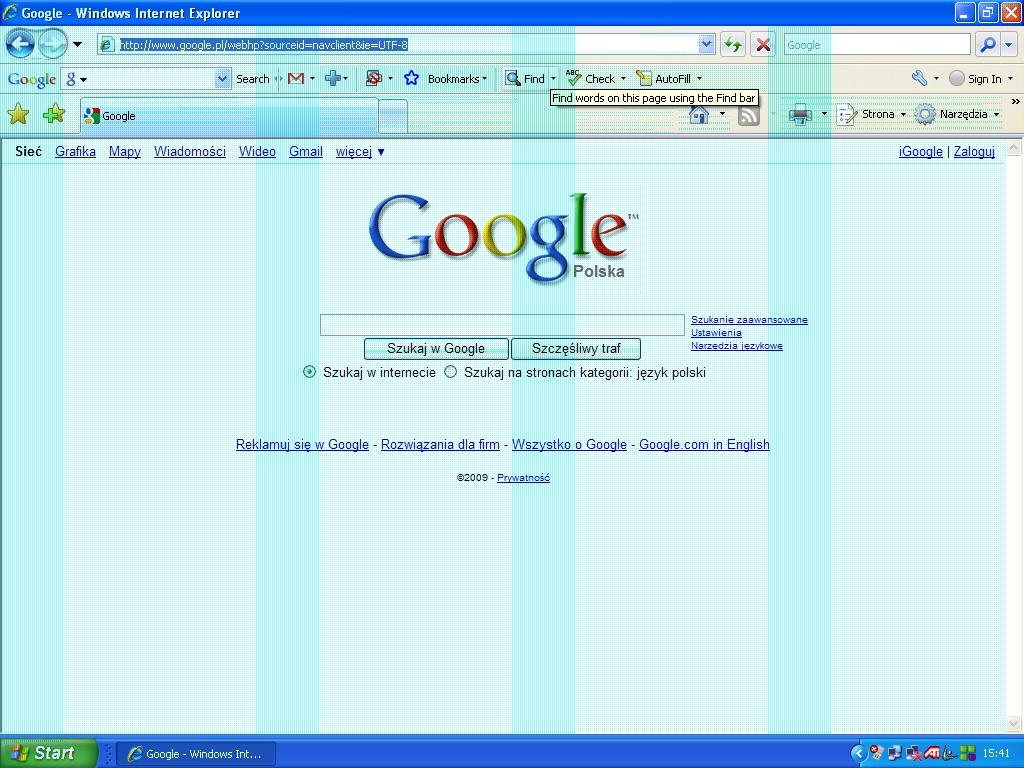Click the Windows Start button
The height and width of the screenshot is (768, 1024).
[x=48, y=753]
